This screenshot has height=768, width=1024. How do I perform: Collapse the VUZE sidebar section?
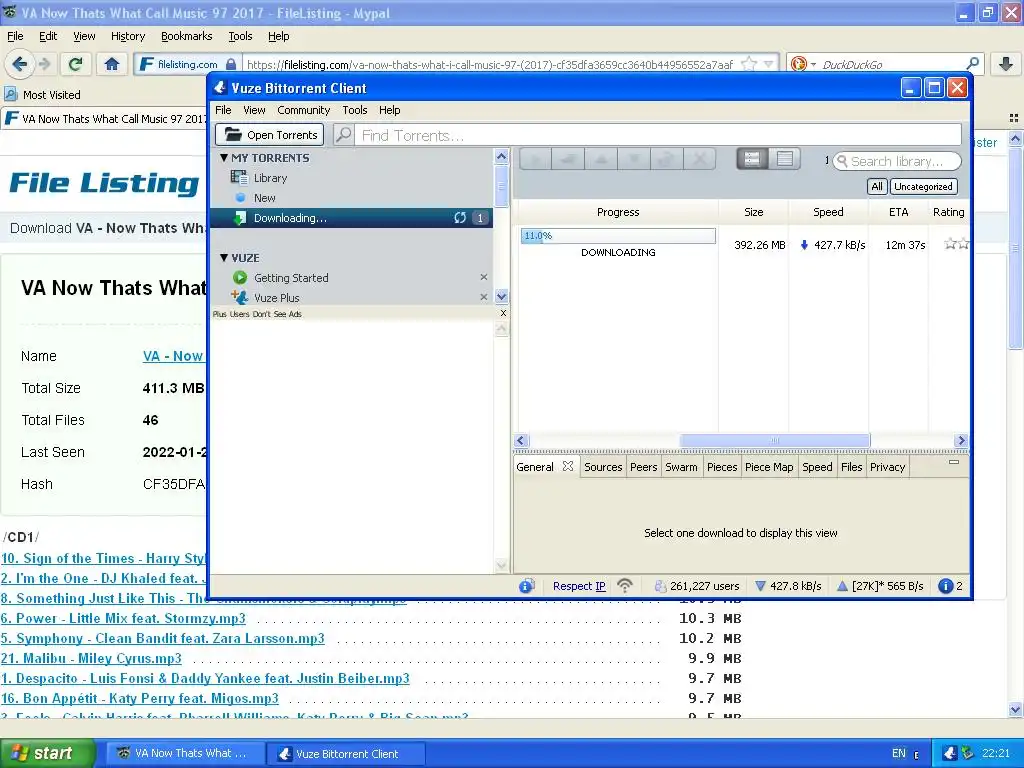[x=224, y=257]
